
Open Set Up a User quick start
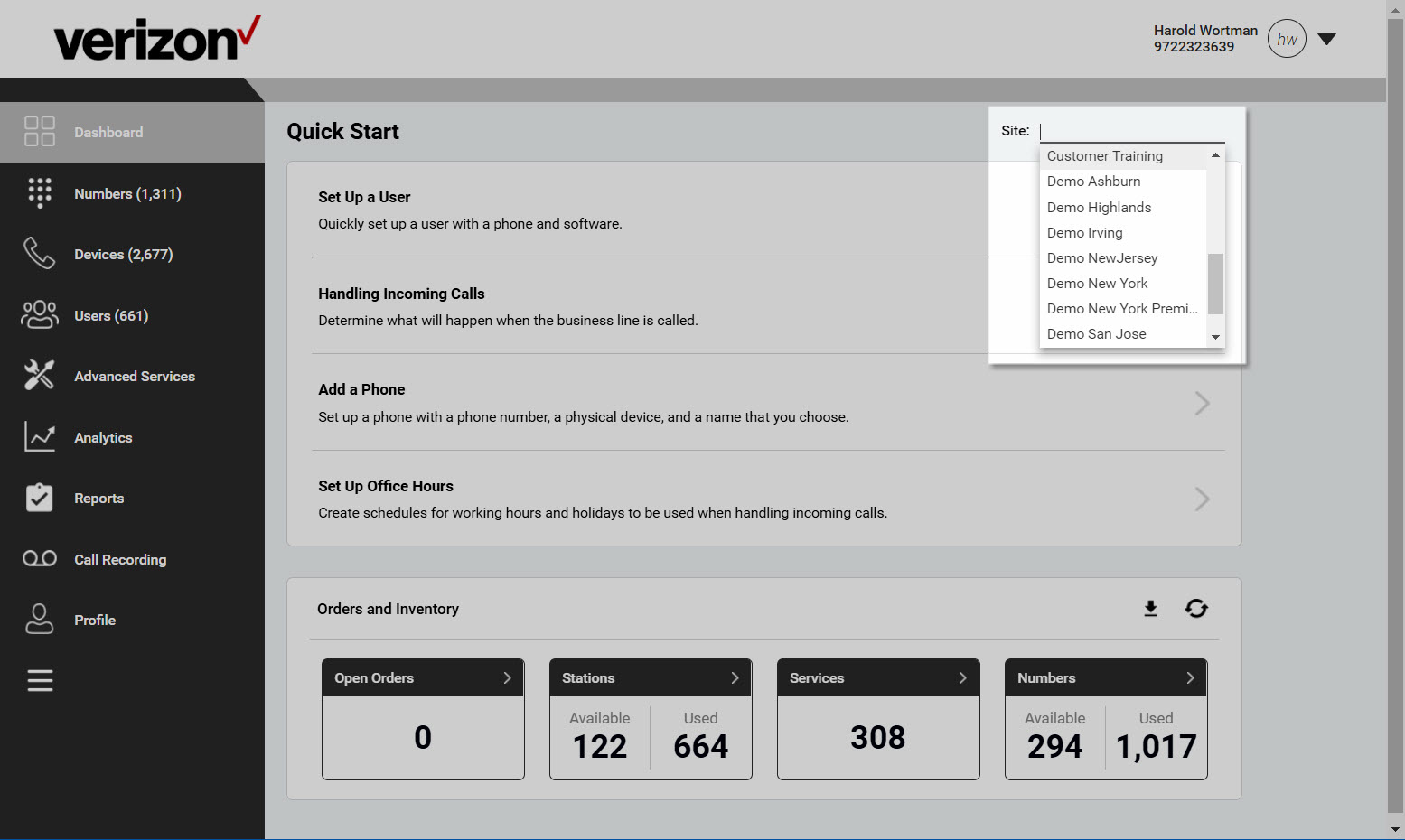[x=364, y=197]
